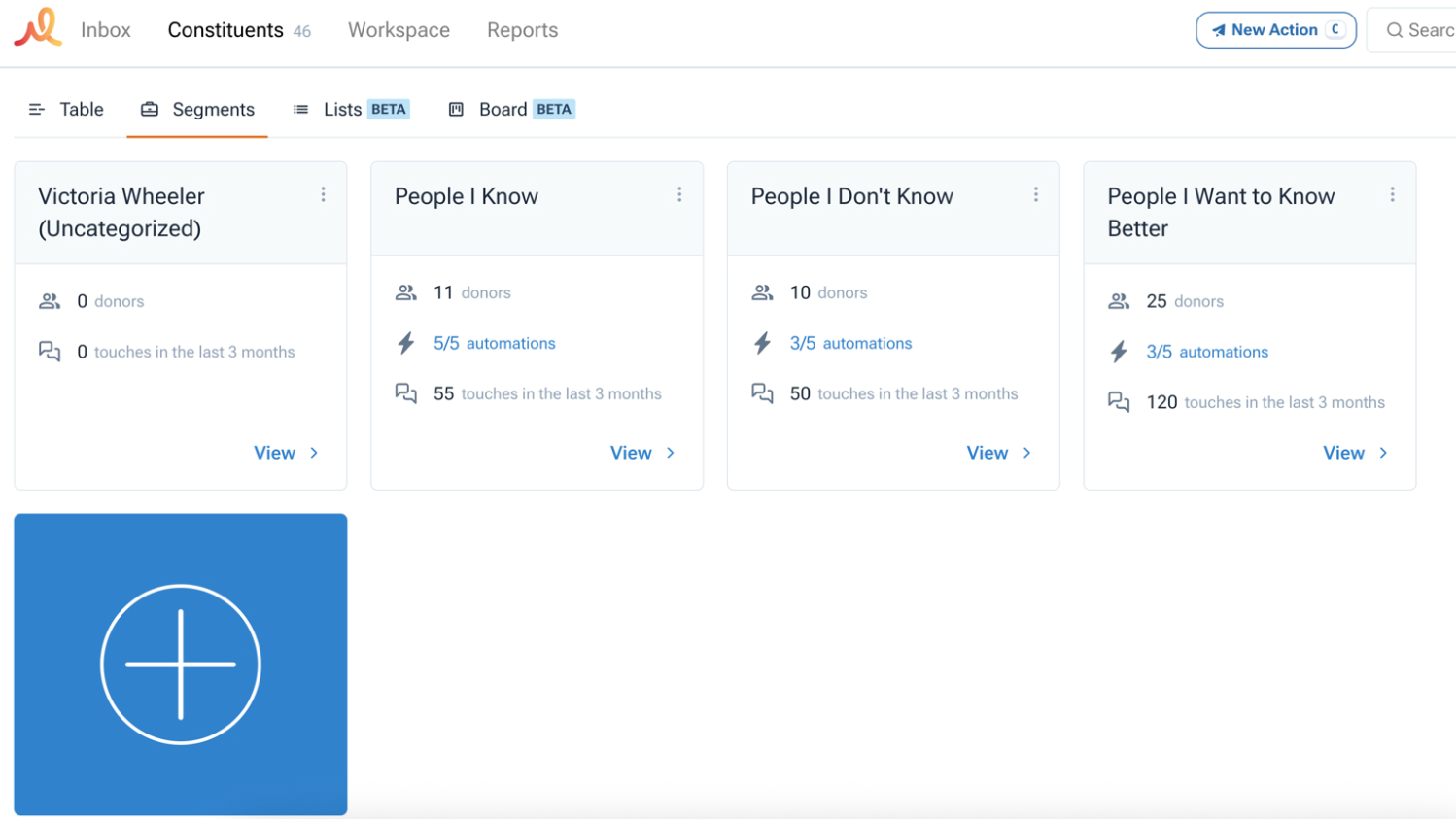Click touches chat icon in People I Don't Know
The height and width of the screenshot is (819, 1456).
click(x=763, y=393)
